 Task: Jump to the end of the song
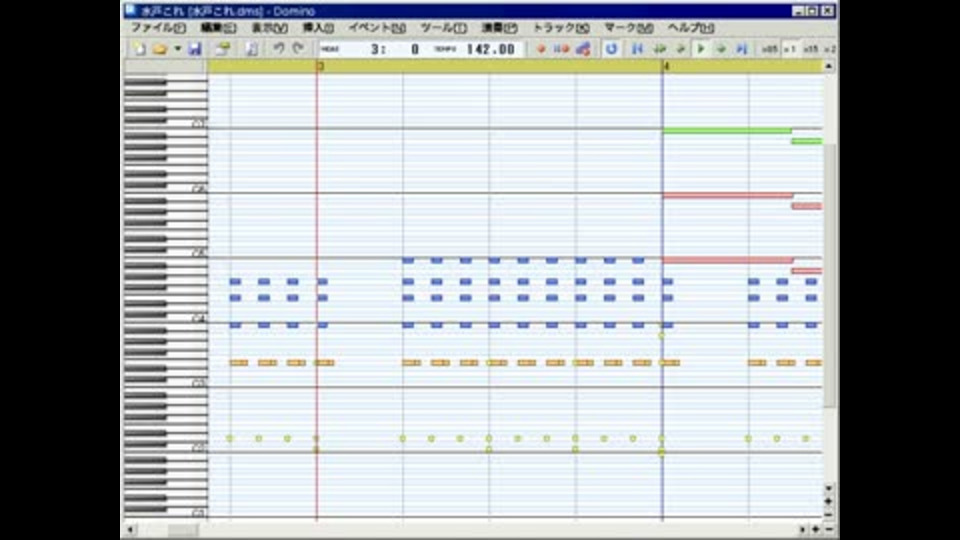pos(741,49)
